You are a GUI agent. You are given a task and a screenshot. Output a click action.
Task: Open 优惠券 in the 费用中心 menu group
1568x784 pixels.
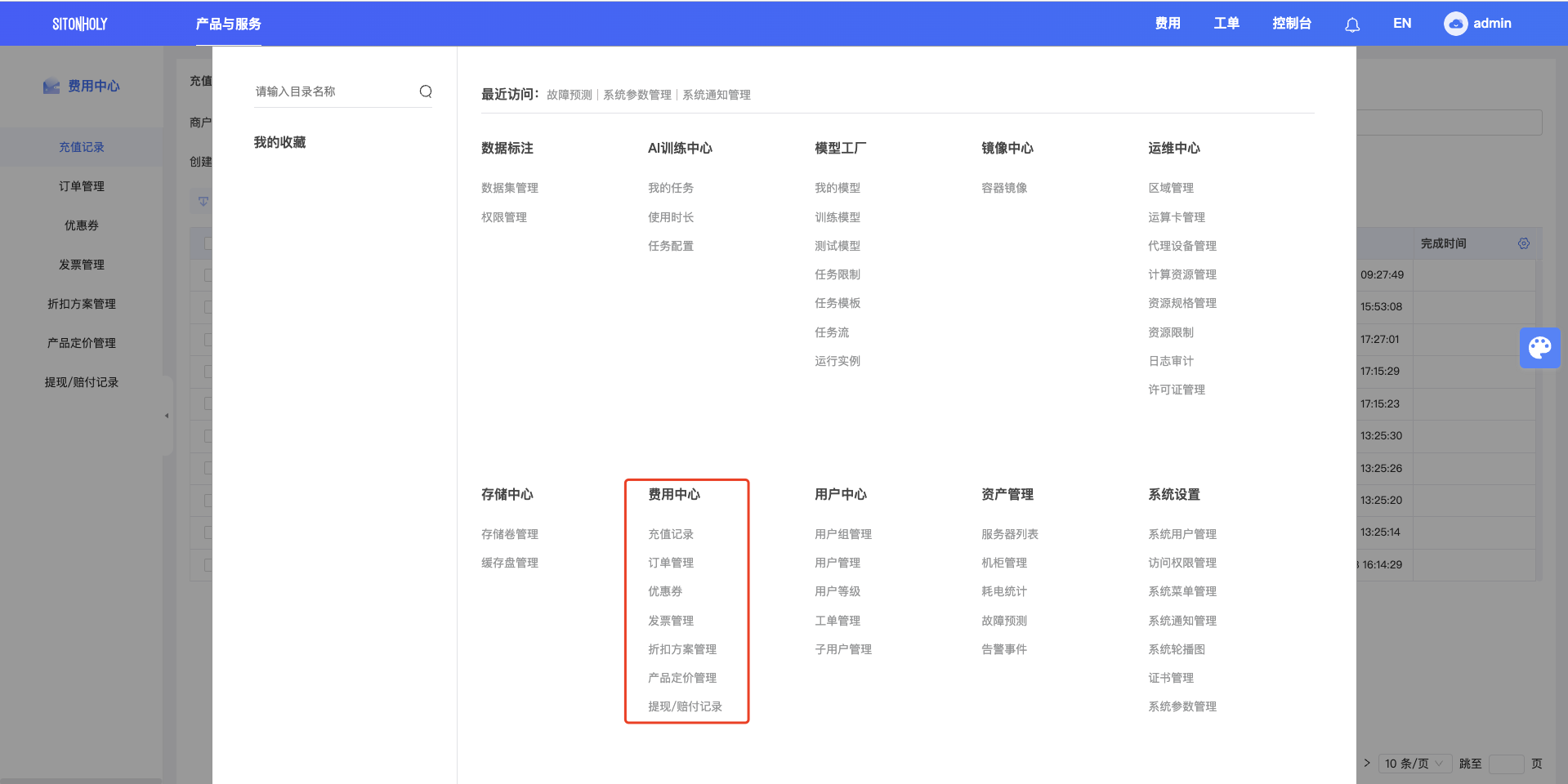665,591
